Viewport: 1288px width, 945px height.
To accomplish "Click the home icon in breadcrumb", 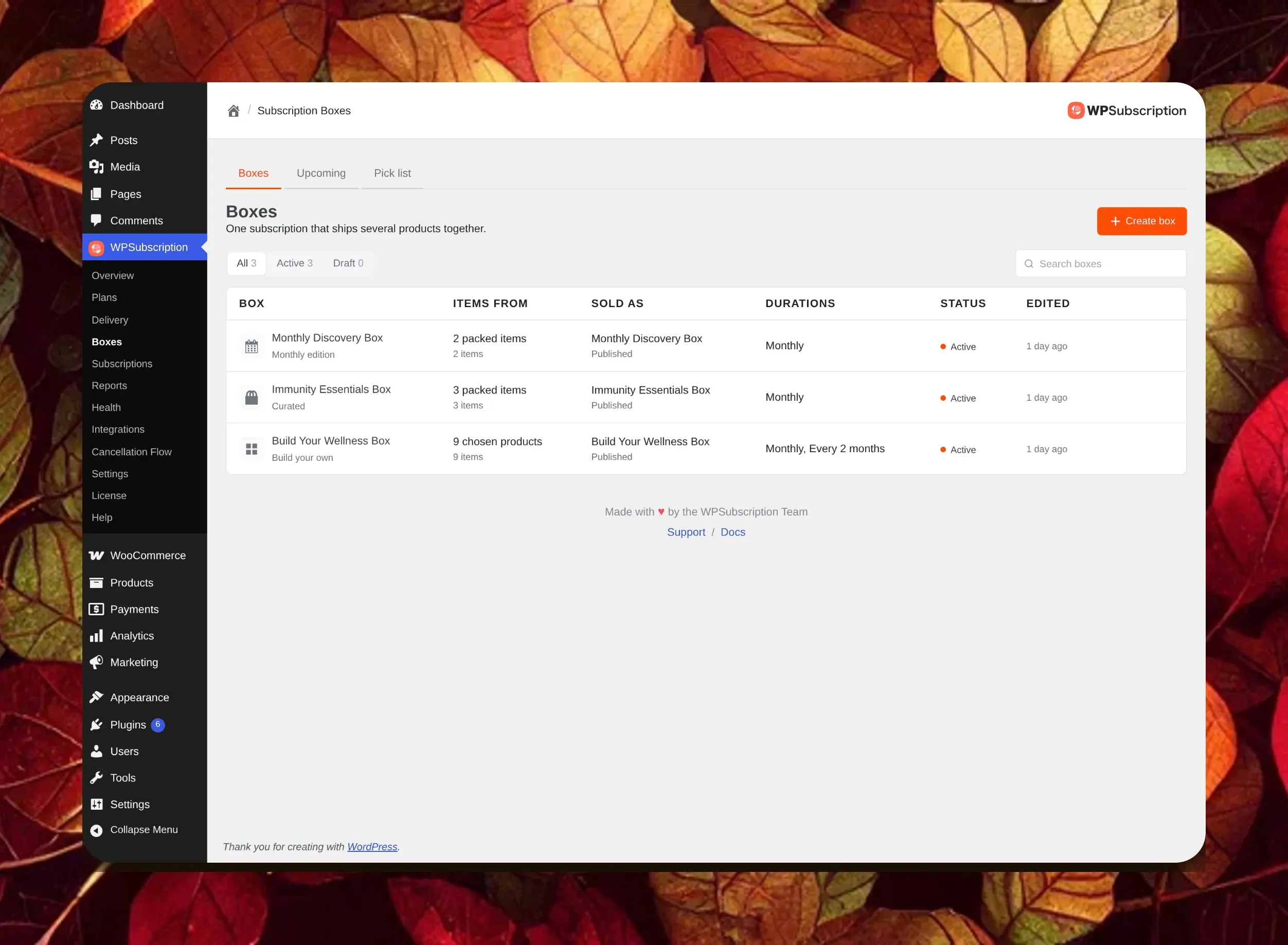I will pyautogui.click(x=234, y=111).
